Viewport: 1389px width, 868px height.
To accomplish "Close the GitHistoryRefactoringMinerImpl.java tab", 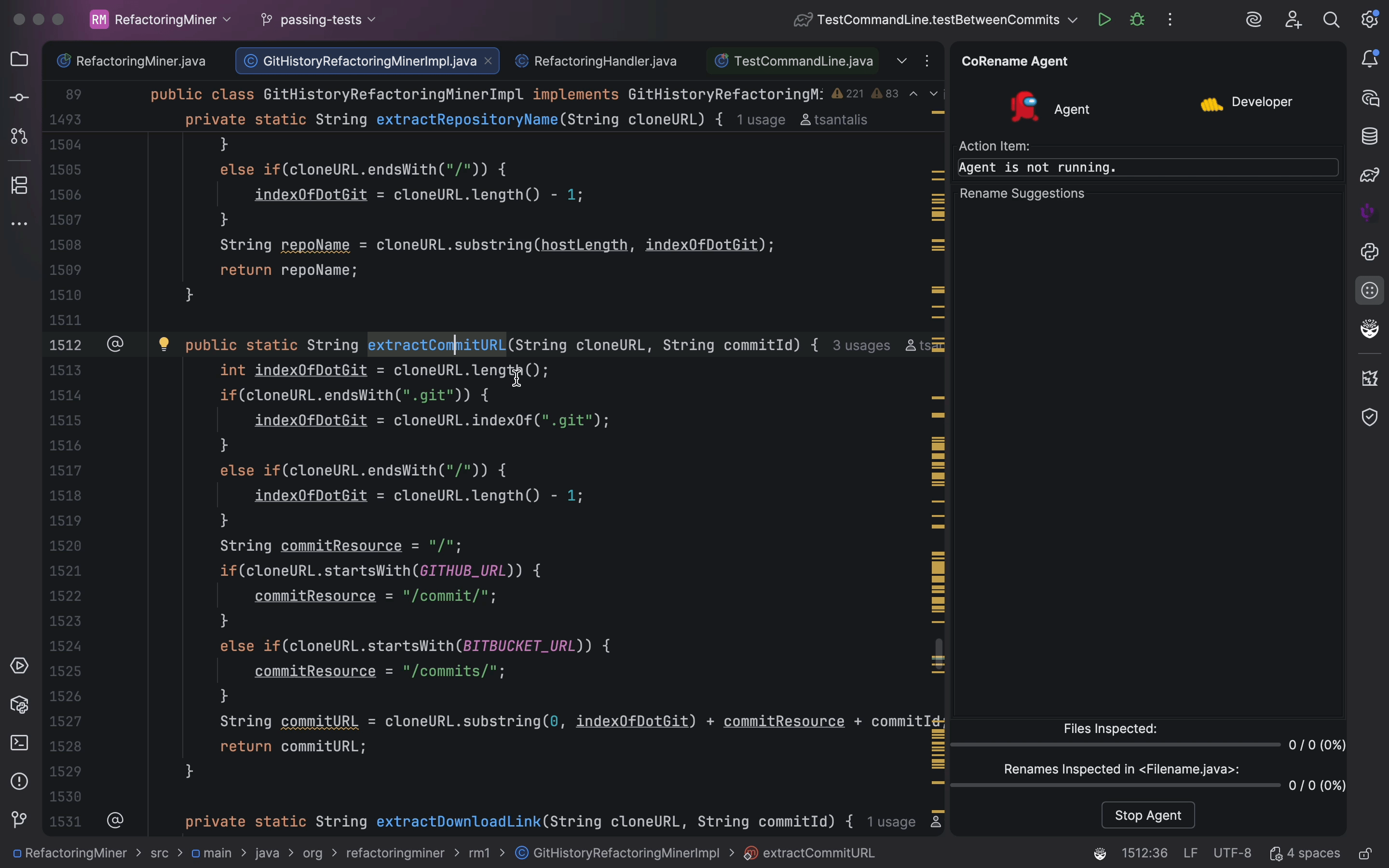I will (x=489, y=61).
